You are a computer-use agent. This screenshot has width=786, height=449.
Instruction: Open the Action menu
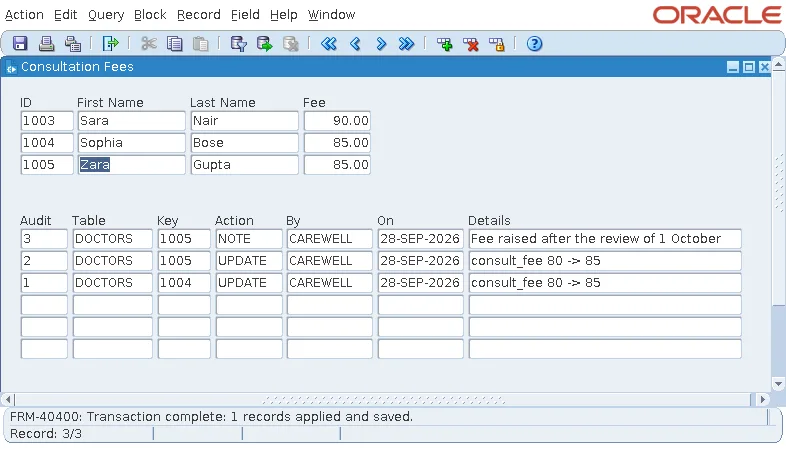click(24, 15)
